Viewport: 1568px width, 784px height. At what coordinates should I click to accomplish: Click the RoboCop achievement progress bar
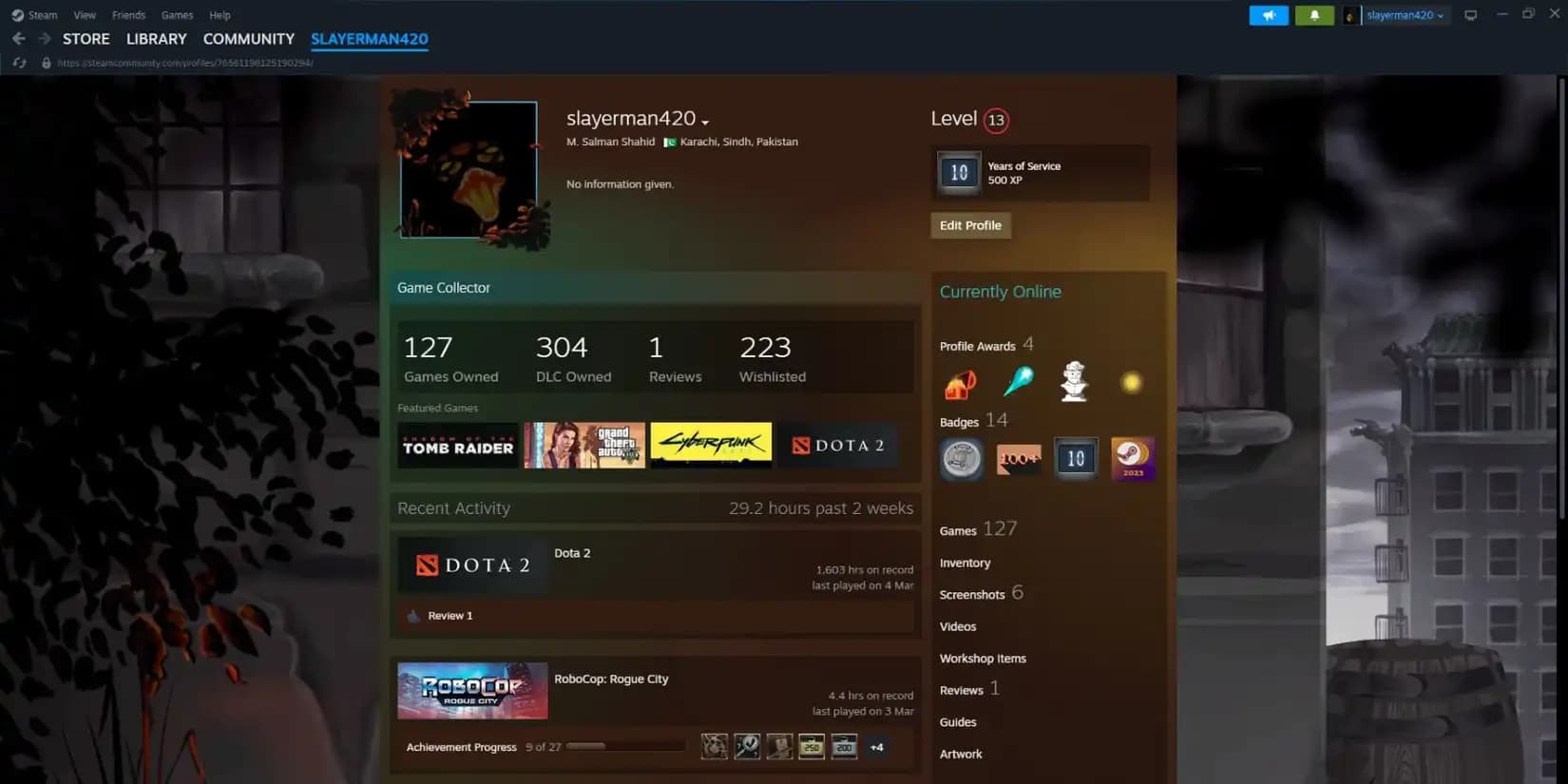tap(624, 746)
